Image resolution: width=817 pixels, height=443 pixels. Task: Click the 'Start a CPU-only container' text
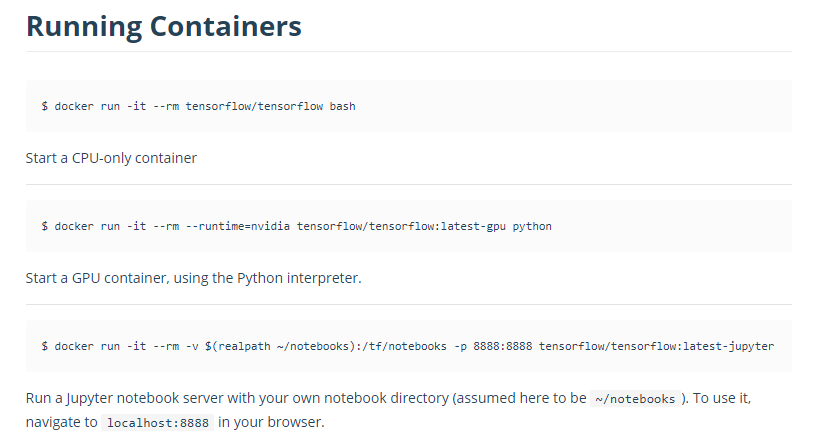pos(111,158)
